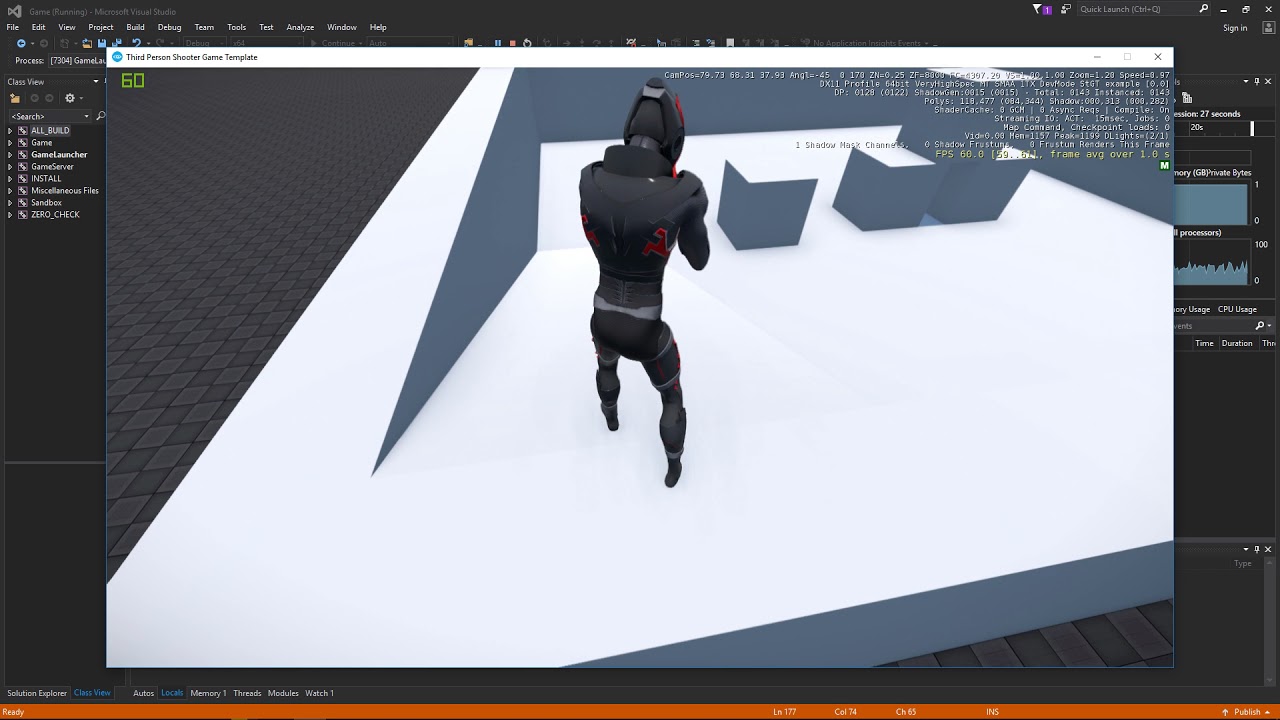Screen dimensions: 1280x720
Task: Click the Time column header in events
Action: point(1204,343)
